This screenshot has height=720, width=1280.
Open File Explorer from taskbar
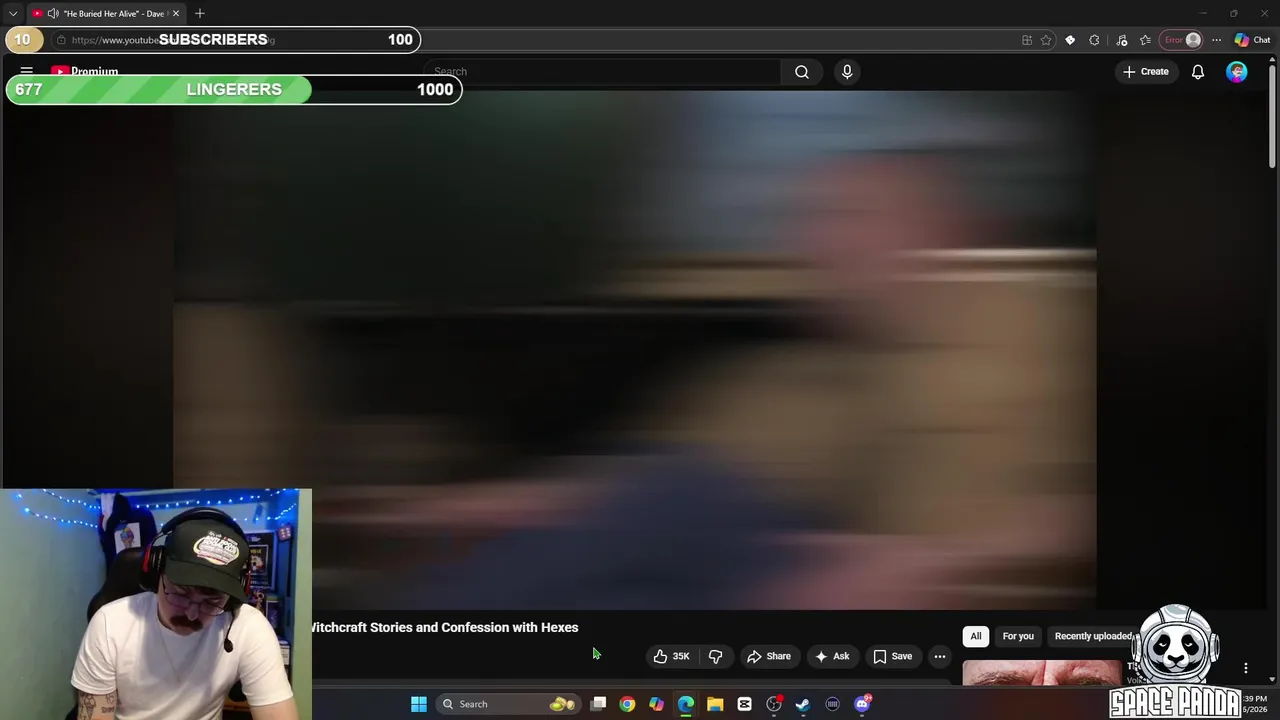(x=715, y=704)
